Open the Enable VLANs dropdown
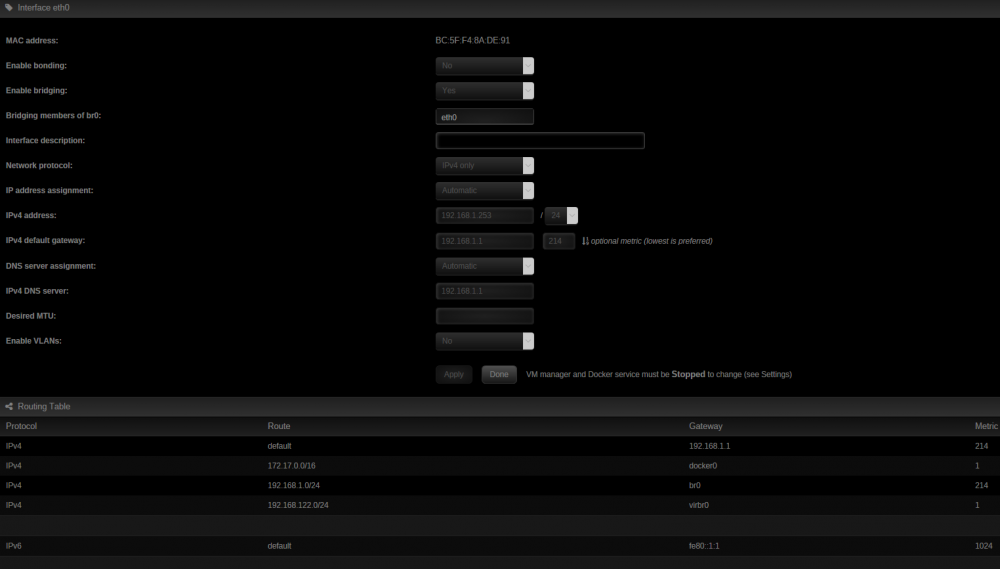The width and height of the screenshot is (1000, 569). [x=485, y=341]
